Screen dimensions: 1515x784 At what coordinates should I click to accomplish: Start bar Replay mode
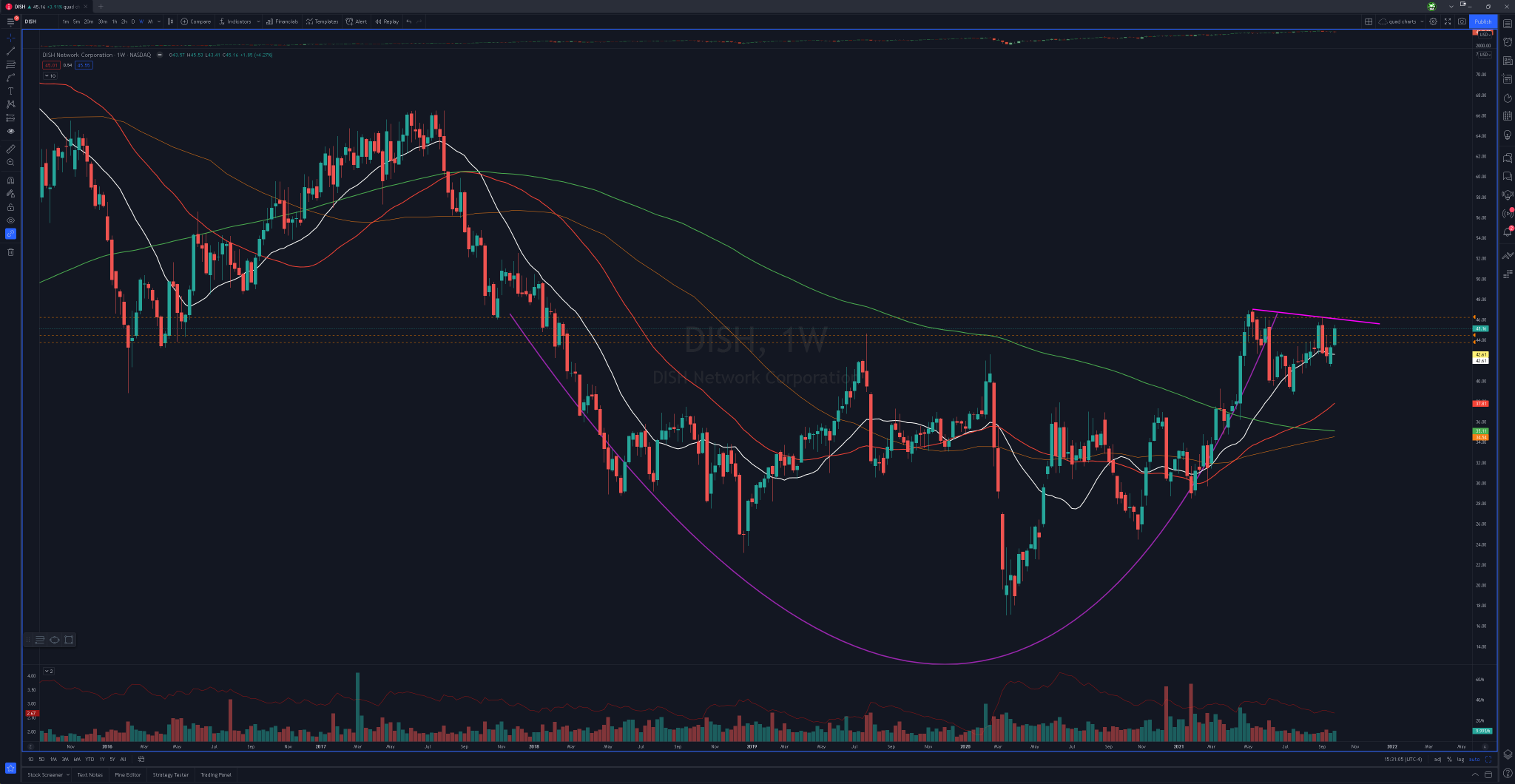387,21
